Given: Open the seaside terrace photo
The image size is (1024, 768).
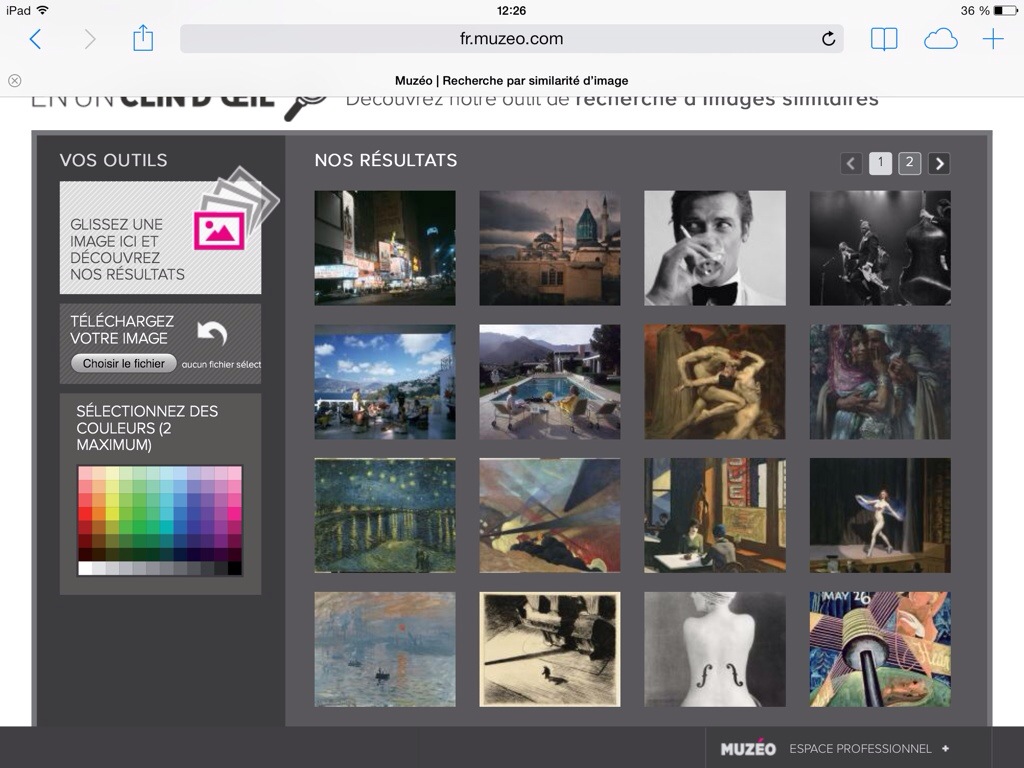Looking at the screenshot, I should 385,382.
